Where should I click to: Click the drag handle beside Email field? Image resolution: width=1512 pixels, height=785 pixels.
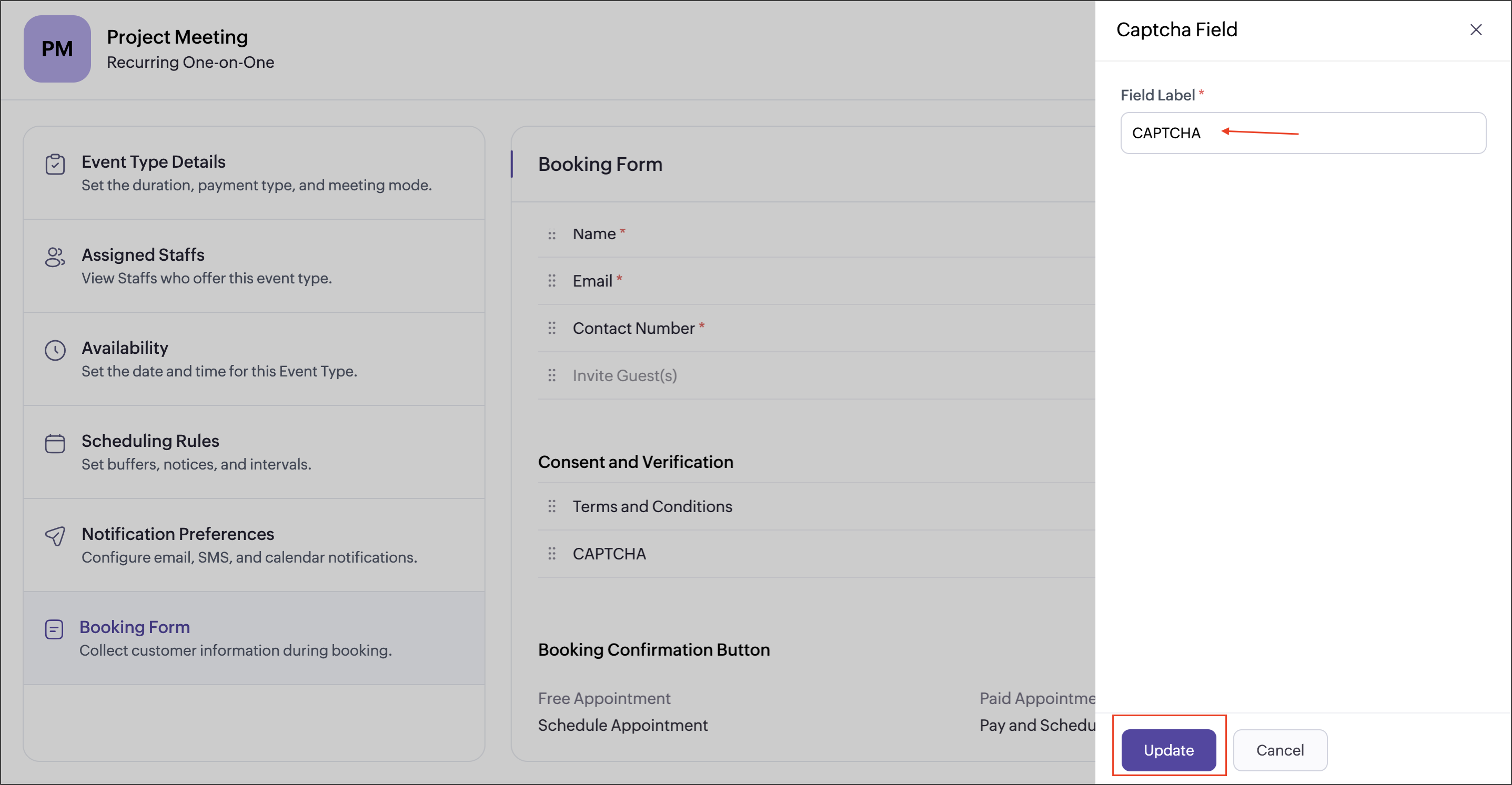(x=552, y=281)
